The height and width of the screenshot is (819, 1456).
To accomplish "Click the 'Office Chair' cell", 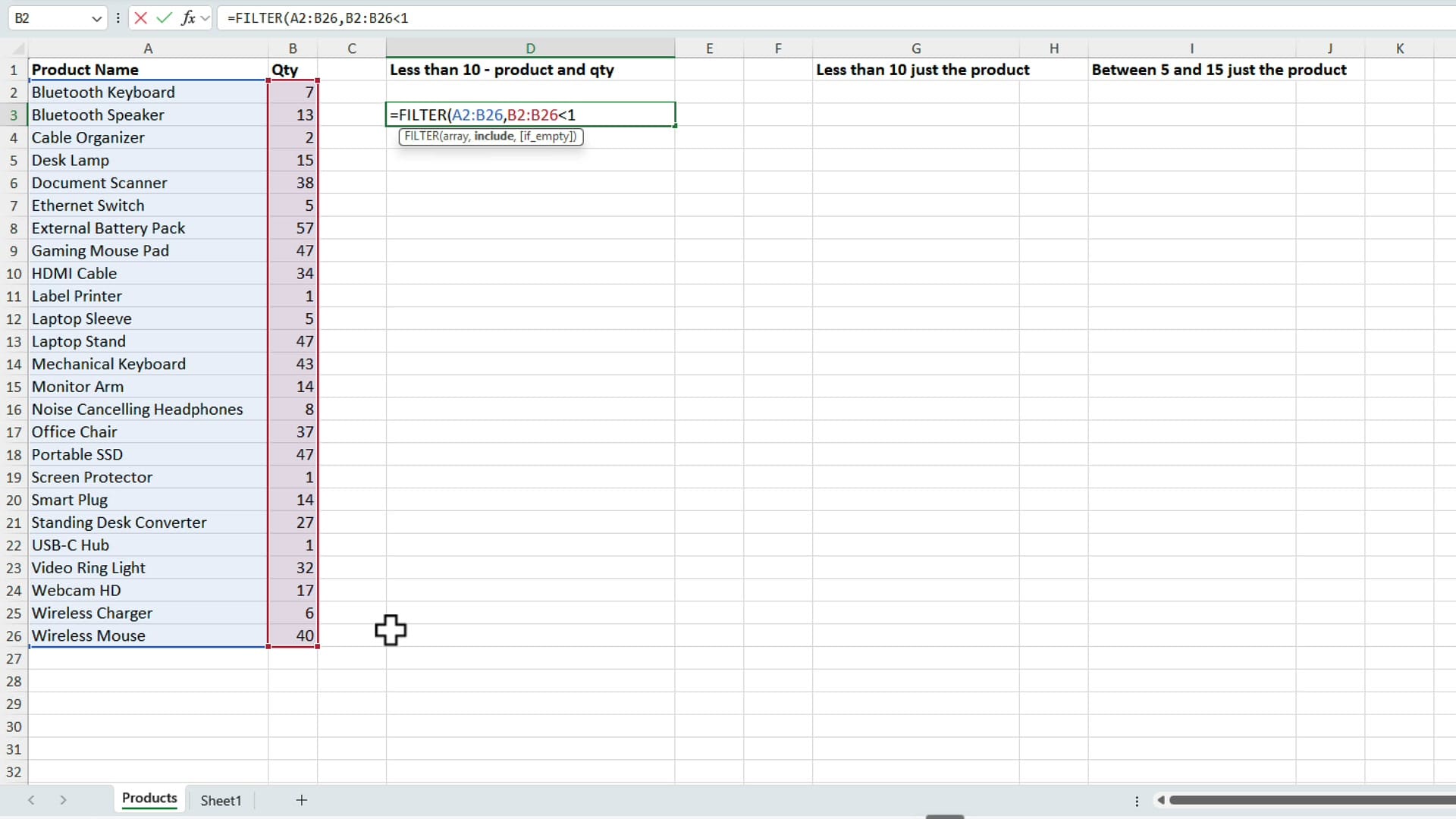I will point(148,431).
